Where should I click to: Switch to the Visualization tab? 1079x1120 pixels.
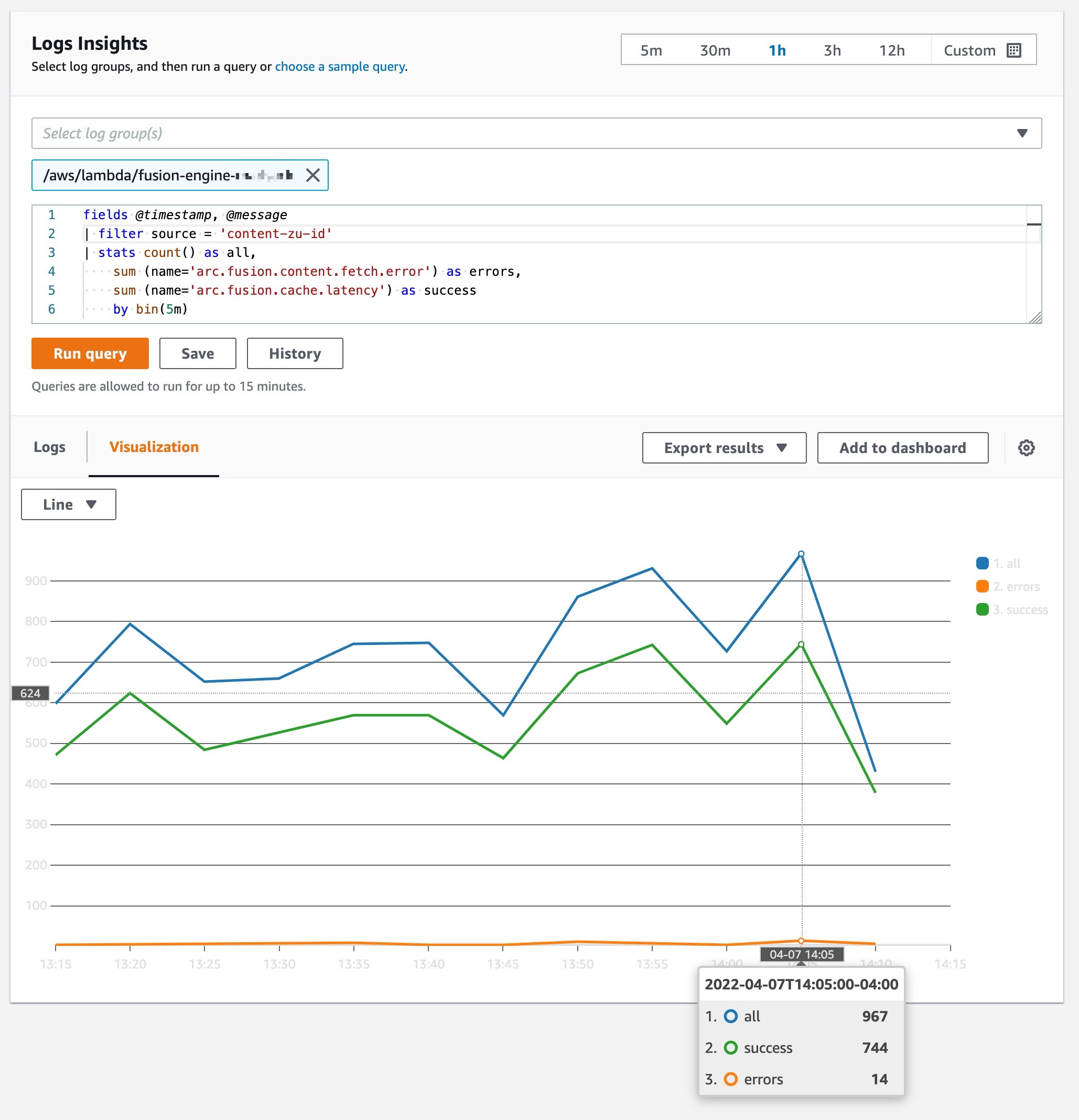point(154,447)
